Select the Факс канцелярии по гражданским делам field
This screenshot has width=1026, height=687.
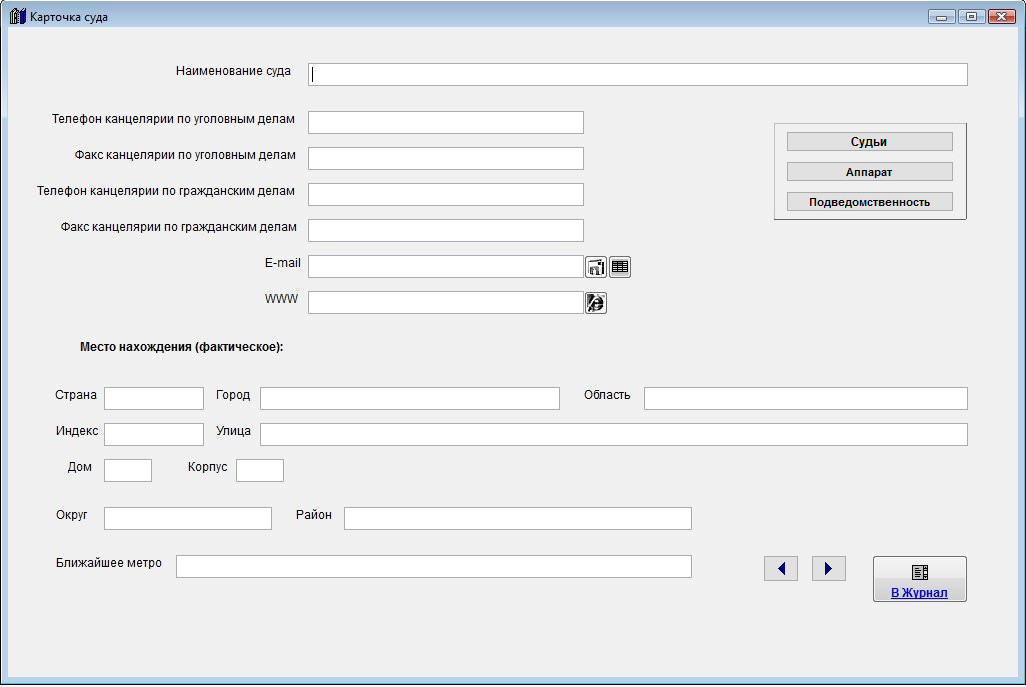(446, 230)
